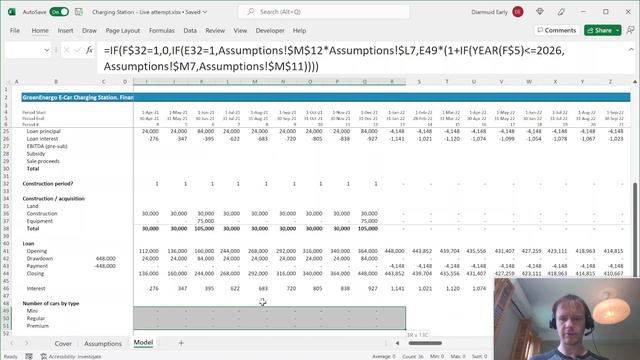Click the horizontal scrollbar left arrow
Viewport: 640px width, 360px height.
tap(398, 343)
